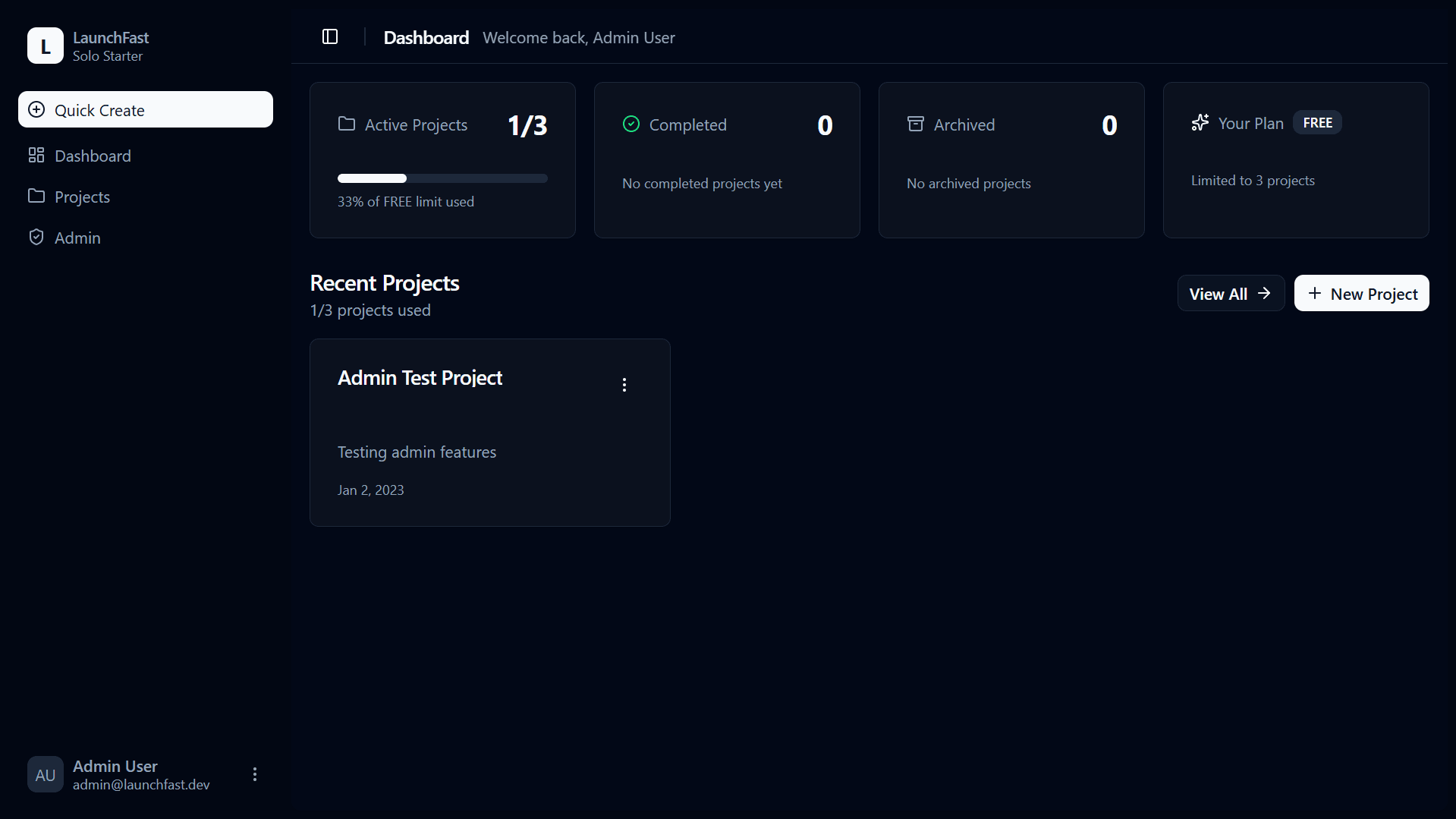Image resolution: width=1456 pixels, height=819 pixels.
Task: Navigate to the Projects section
Action: (x=81, y=197)
